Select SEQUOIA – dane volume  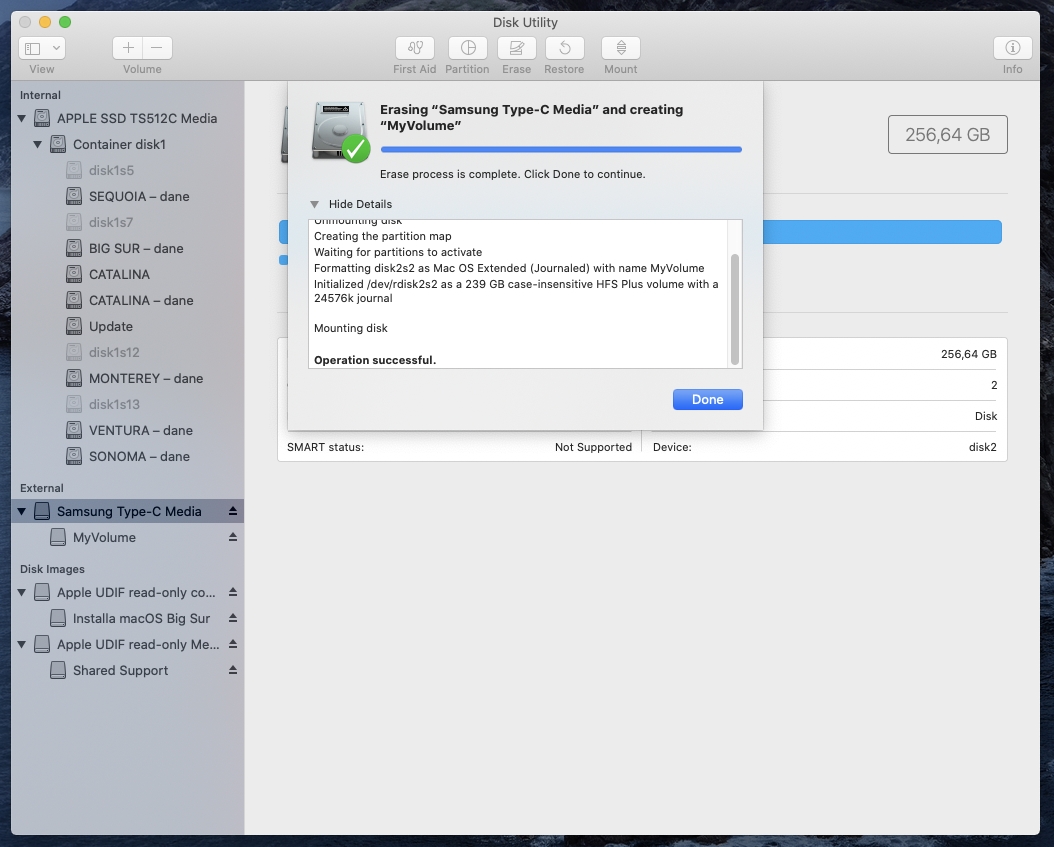pyautogui.click(x=128, y=196)
